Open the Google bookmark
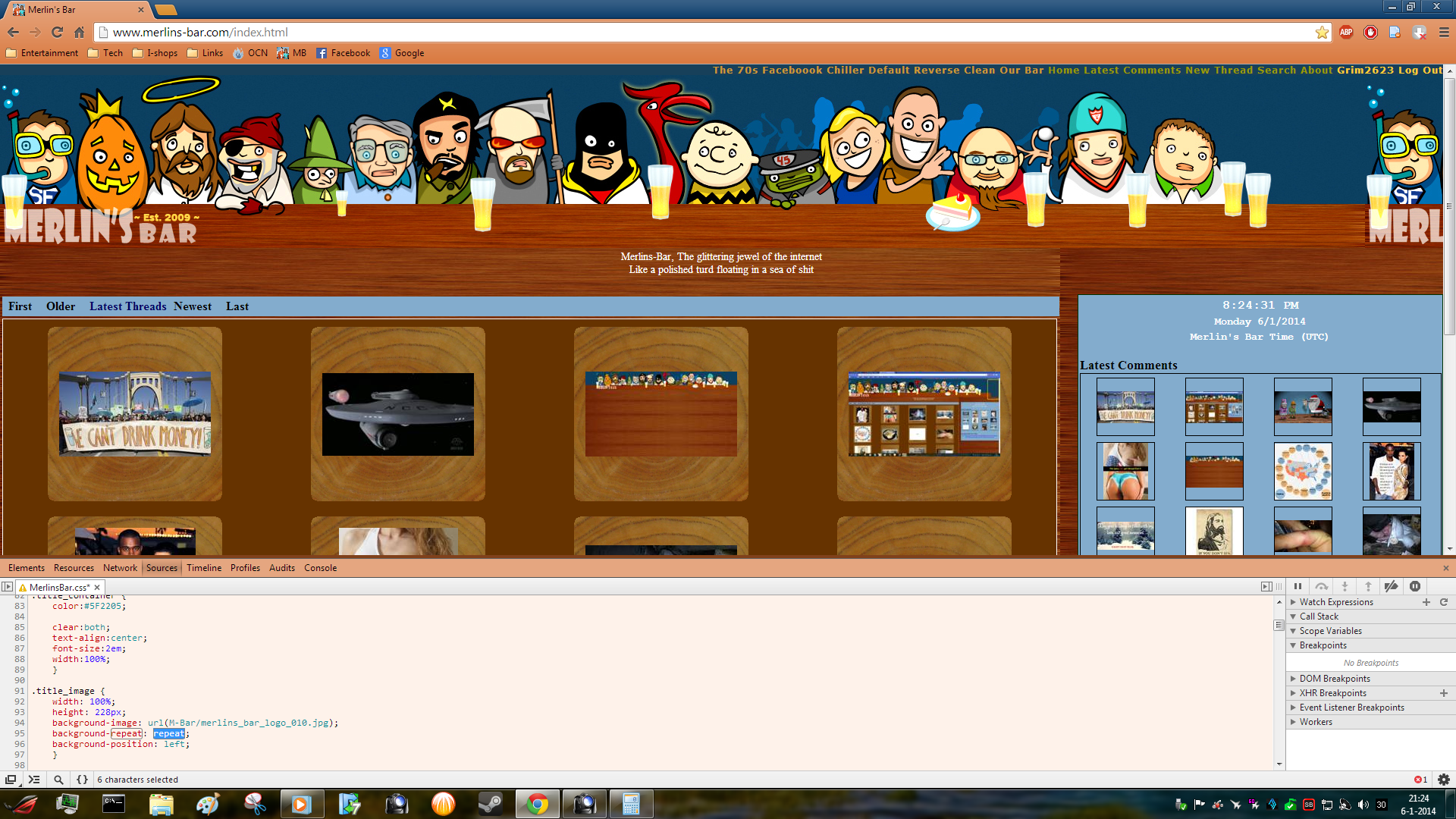 click(402, 53)
